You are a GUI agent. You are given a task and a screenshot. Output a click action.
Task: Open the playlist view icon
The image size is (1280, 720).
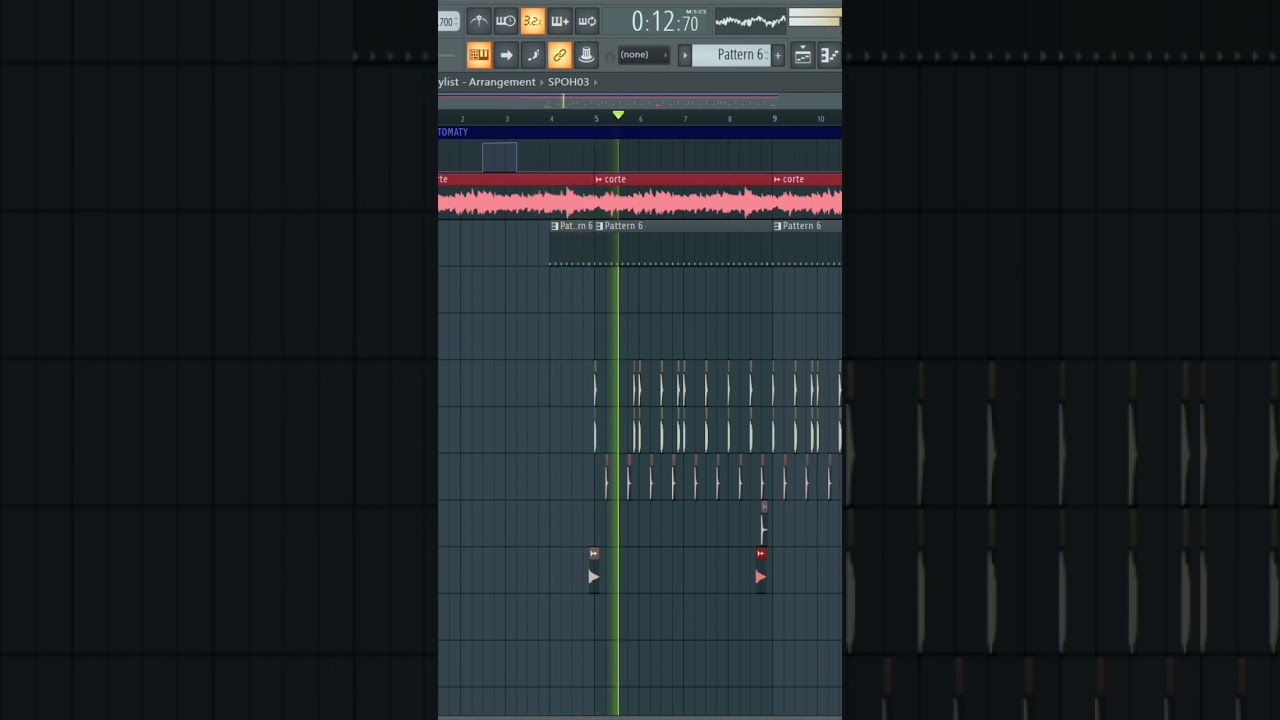(x=803, y=56)
